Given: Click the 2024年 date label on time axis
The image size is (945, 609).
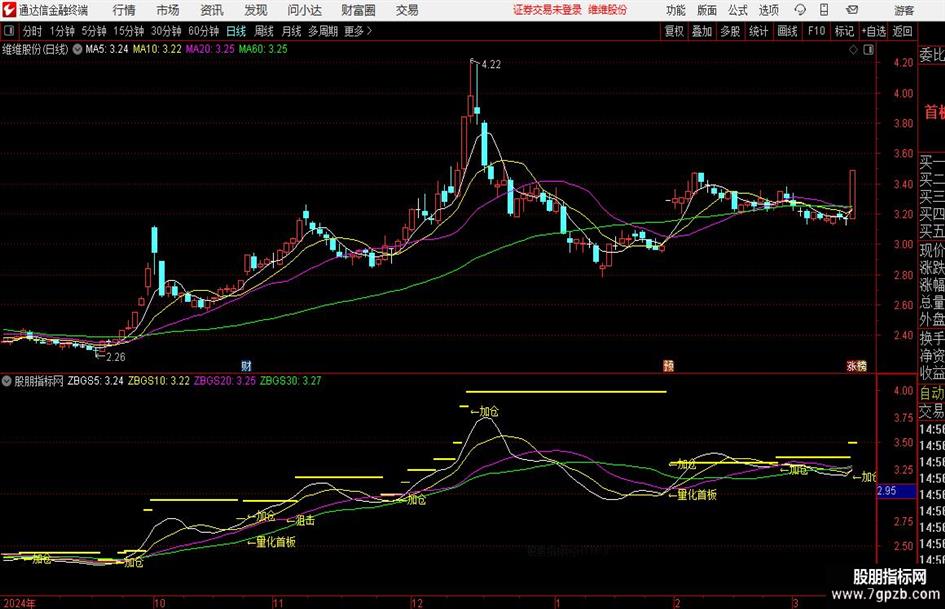Looking at the screenshot, I should (20, 603).
